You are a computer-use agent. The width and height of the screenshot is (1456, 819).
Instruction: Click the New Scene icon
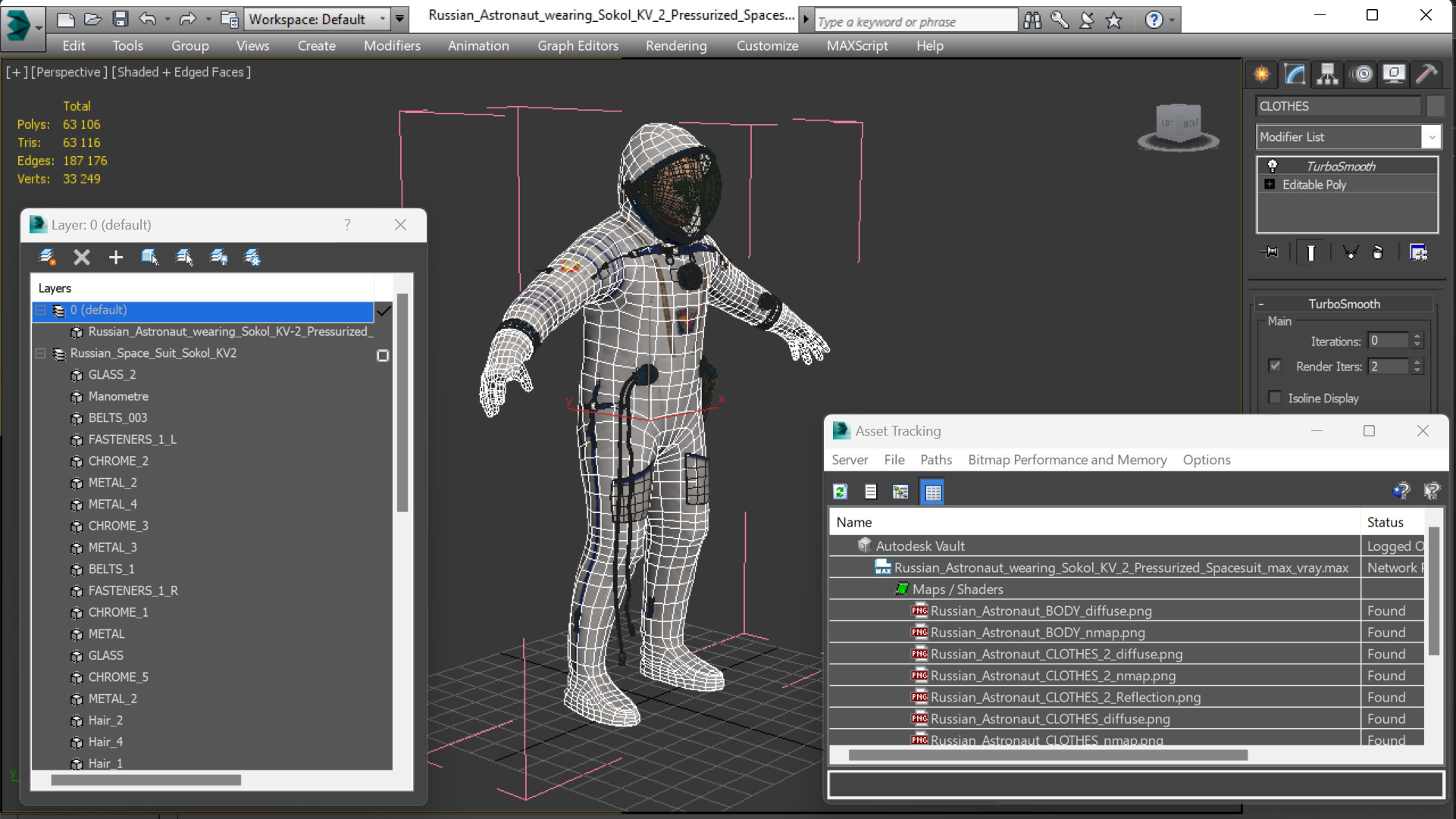(x=66, y=19)
